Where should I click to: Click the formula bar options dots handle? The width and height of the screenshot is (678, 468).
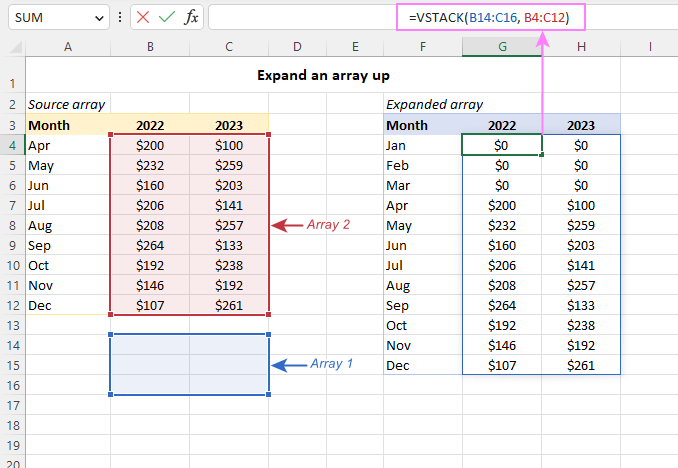click(x=120, y=17)
